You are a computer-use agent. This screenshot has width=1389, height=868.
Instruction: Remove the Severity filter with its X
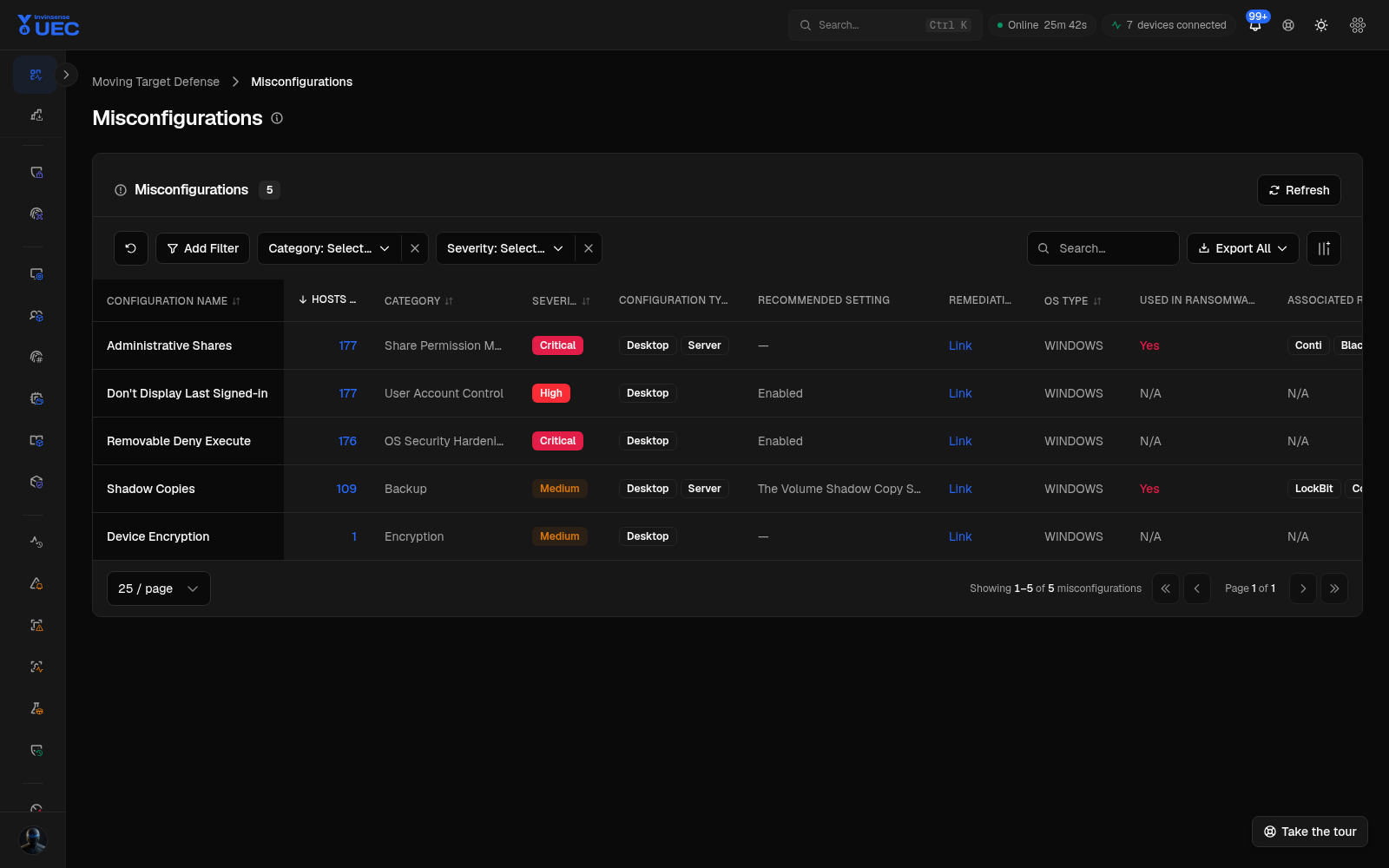tap(589, 248)
